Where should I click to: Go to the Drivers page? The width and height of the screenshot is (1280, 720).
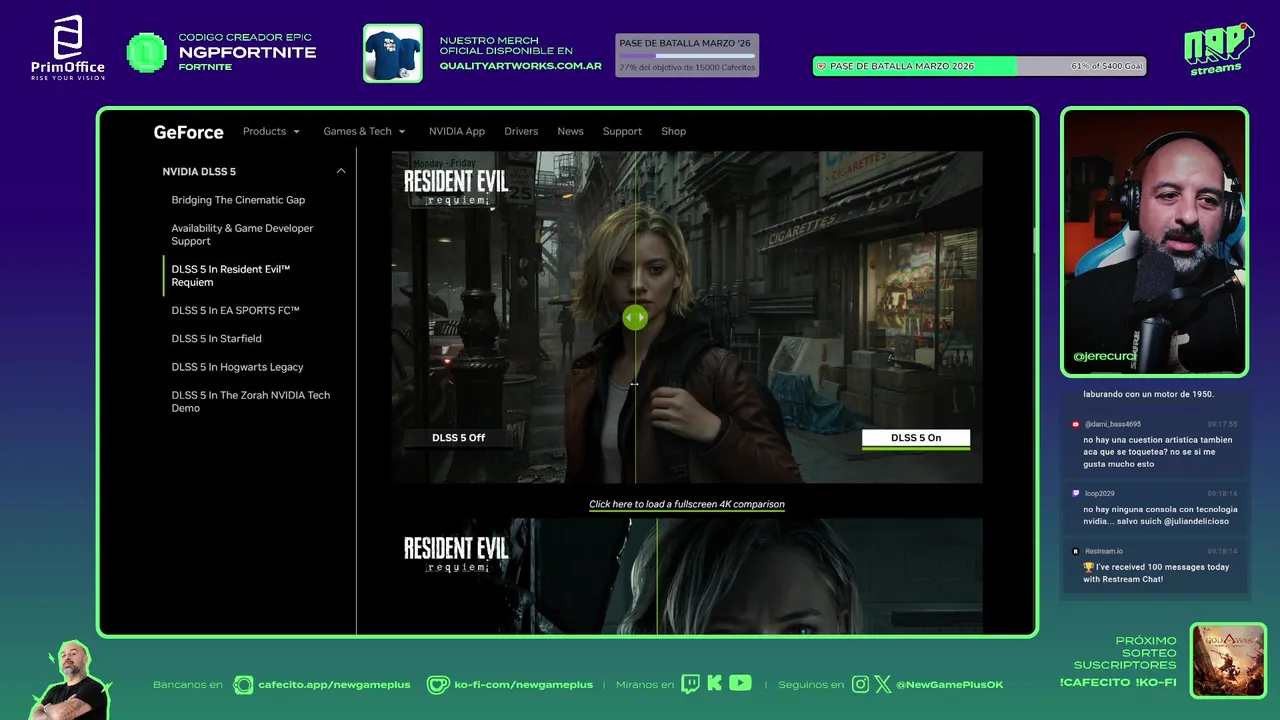521,132
